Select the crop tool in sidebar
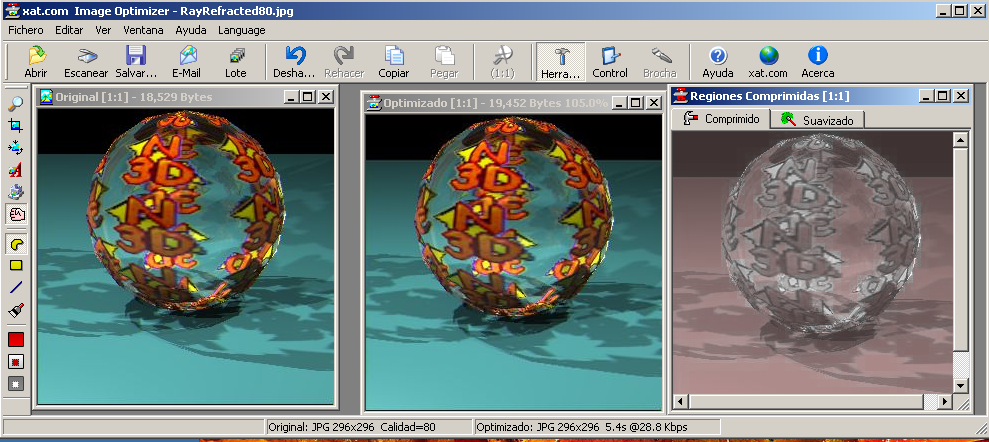989x442 pixels. (x=16, y=125)
